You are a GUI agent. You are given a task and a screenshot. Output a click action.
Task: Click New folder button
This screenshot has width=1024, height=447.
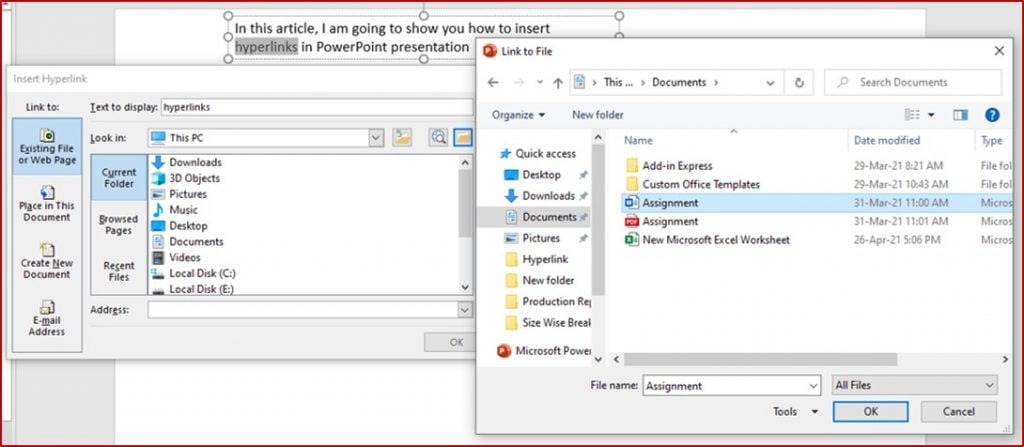pos(598,115)
